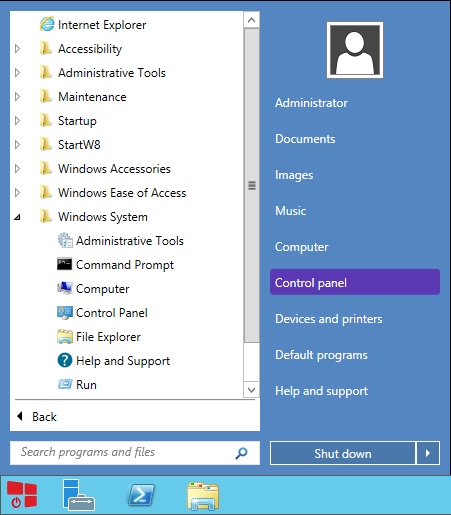Select the 'Windows System' text label

[x=103, y=217]
